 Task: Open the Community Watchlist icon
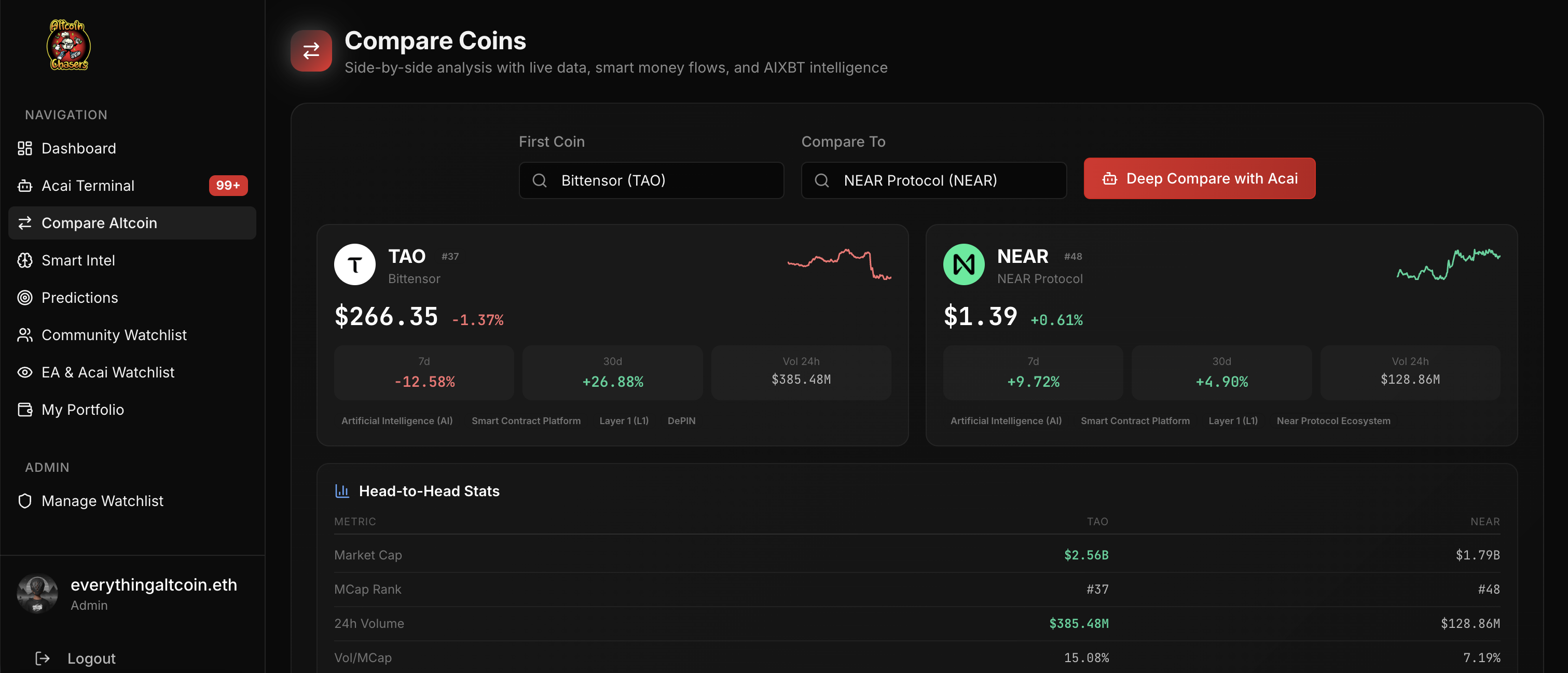[x=25, y=334]
